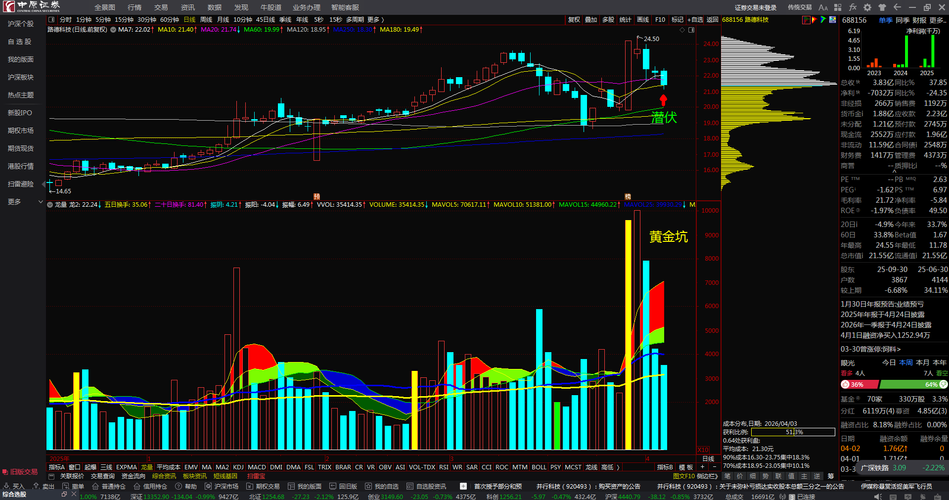Expand indicator tabs via arrow after 高低
This screenshot has height=500, width=949.
pyautogui.click(x=618, y=467)
